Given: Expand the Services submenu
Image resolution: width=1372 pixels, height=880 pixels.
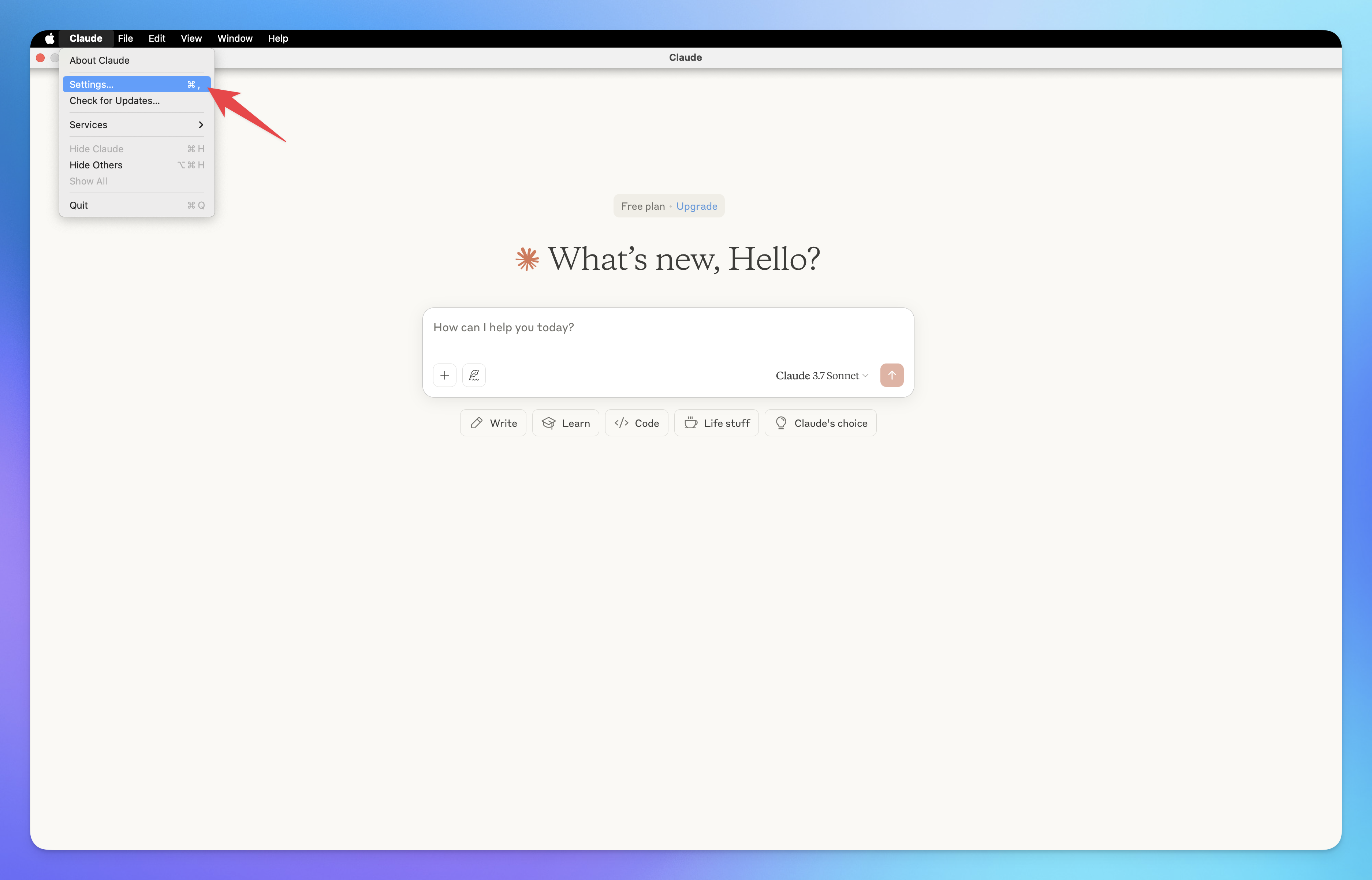Looking at the screenshot, I should tap(137, 124).
